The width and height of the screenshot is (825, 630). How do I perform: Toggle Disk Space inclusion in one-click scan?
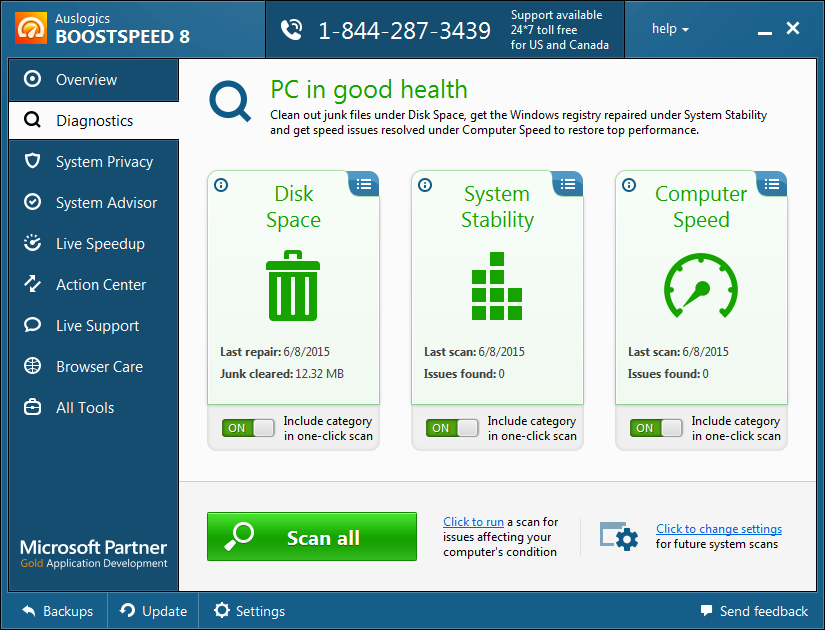click(248, 428)
